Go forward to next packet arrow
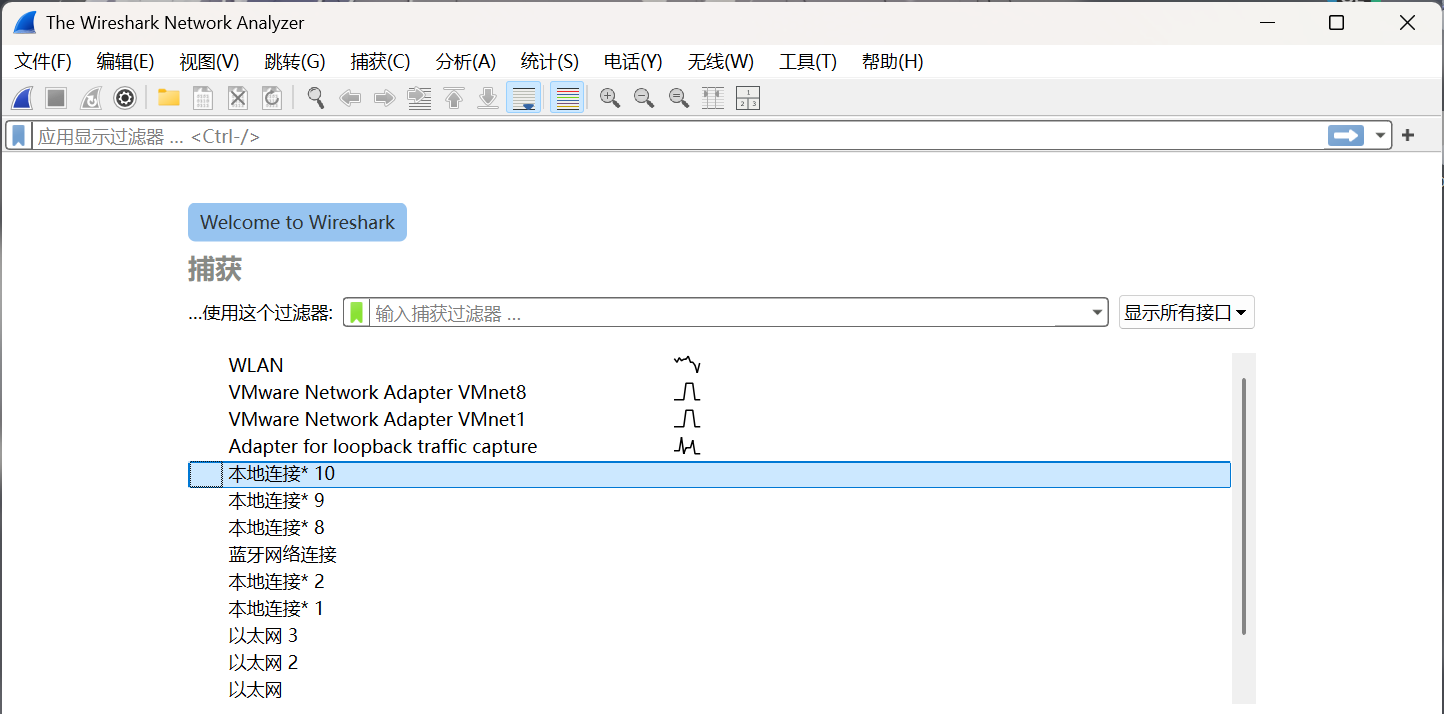This screenshot has width=1444, height=714. coord(384,98)
